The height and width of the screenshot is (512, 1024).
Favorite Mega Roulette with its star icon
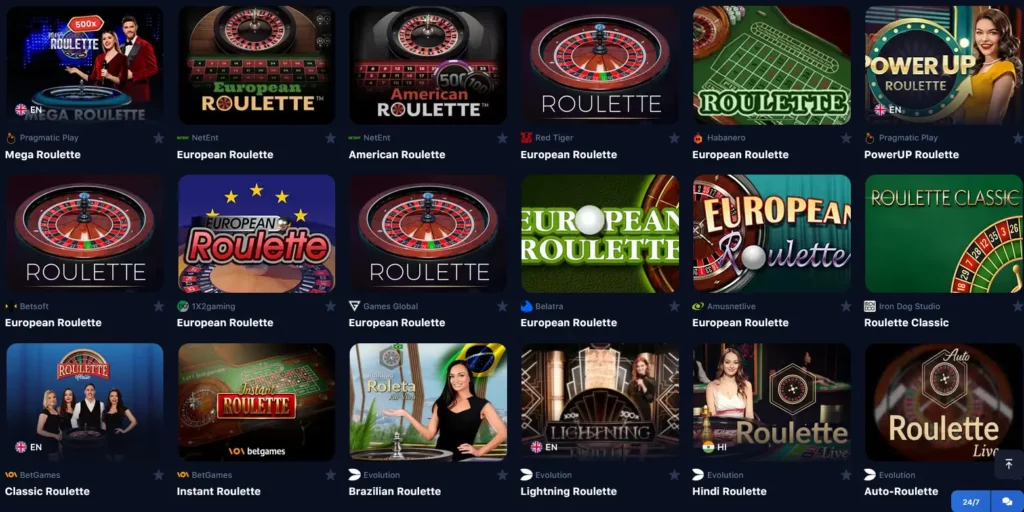158,138
